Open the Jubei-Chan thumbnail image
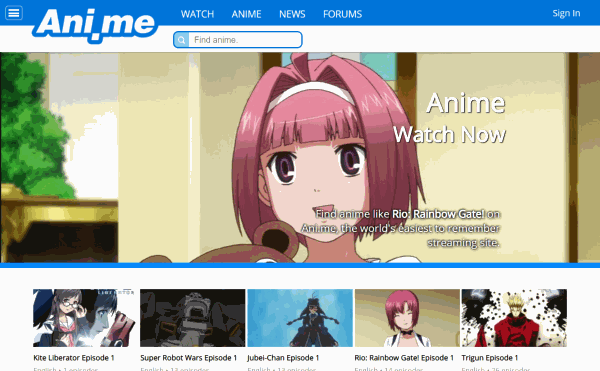The image size is (600, 371). point(300,318)
